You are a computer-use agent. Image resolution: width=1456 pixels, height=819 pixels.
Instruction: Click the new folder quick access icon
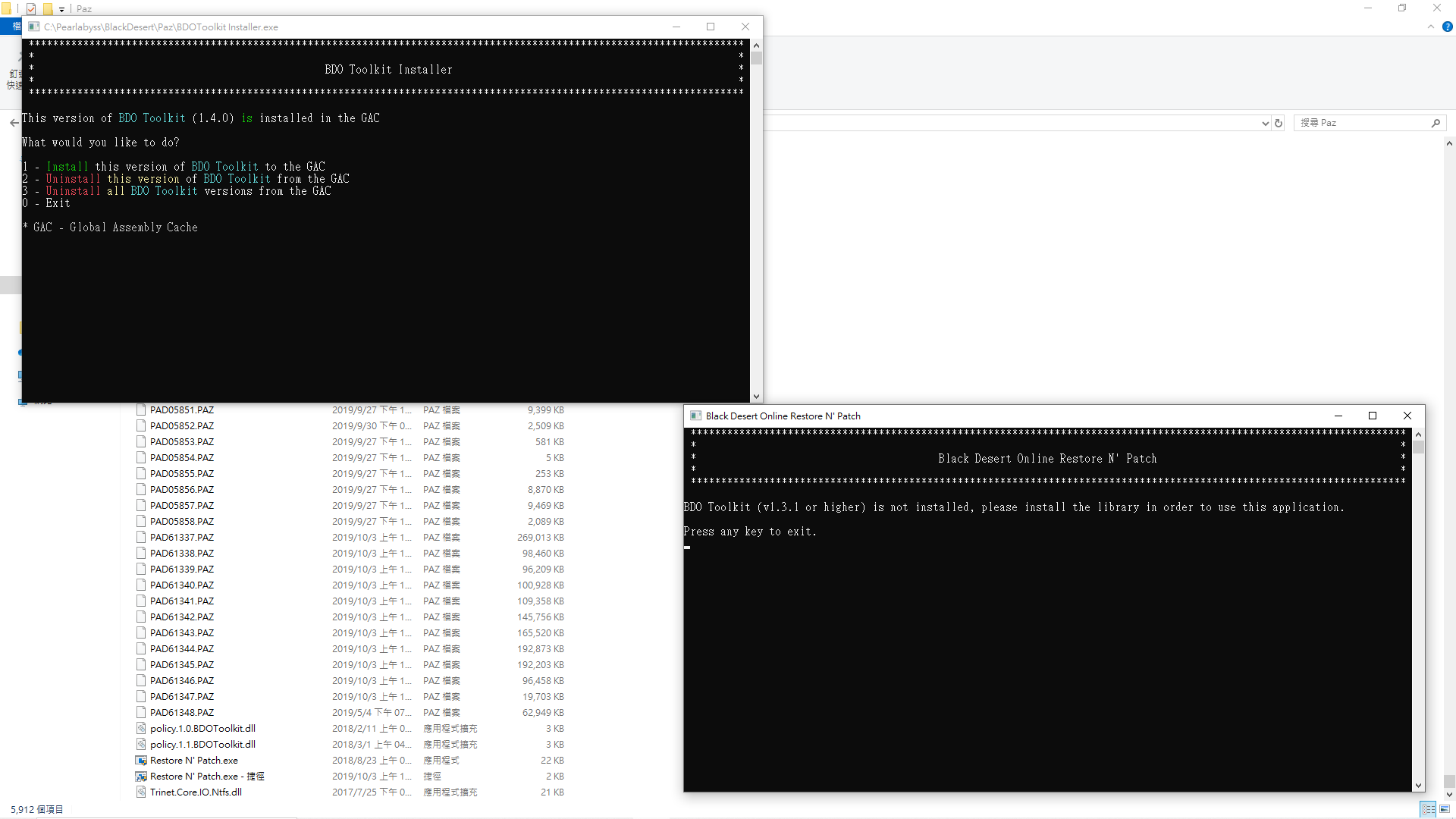tap(48, 9)
